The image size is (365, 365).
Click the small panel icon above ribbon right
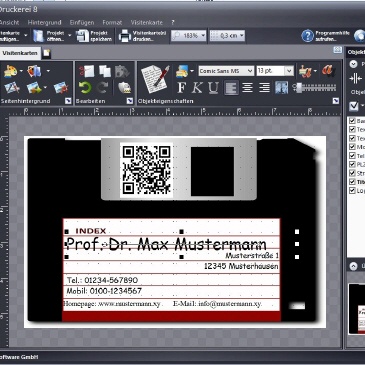tap(337, 50)
